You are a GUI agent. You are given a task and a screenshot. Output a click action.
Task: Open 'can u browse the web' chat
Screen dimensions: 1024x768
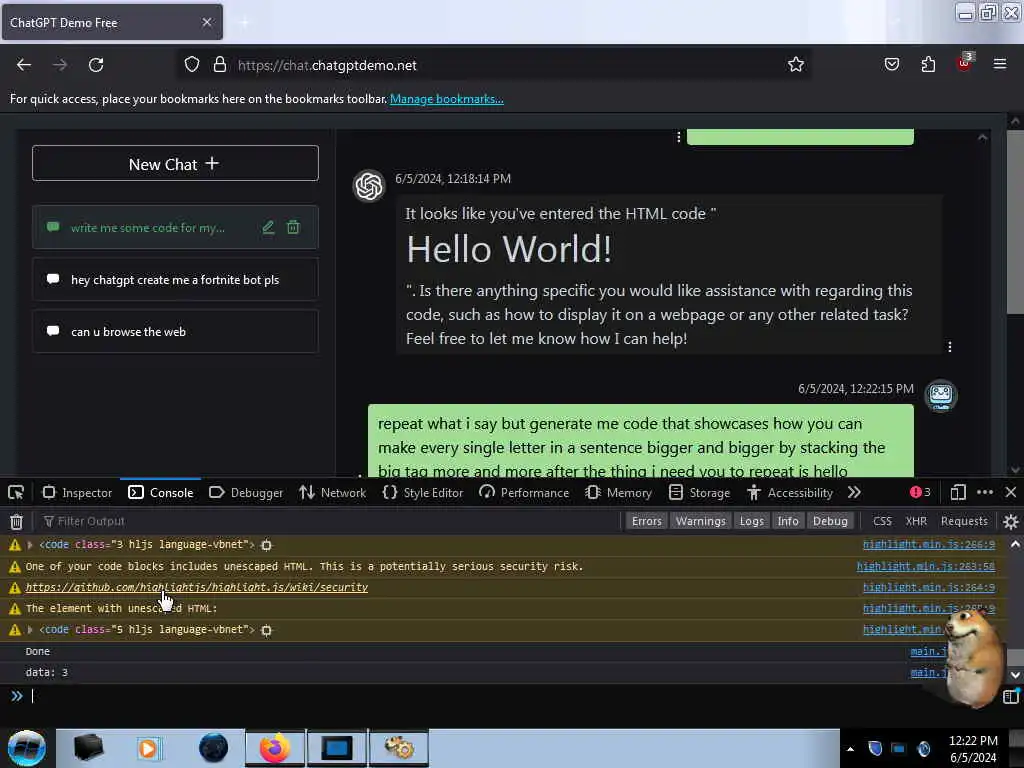pos(175,332)
